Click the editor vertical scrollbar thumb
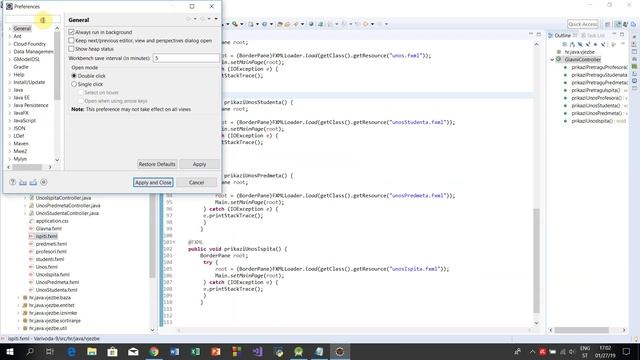The image size is (640, 360). tap(536, 261)
